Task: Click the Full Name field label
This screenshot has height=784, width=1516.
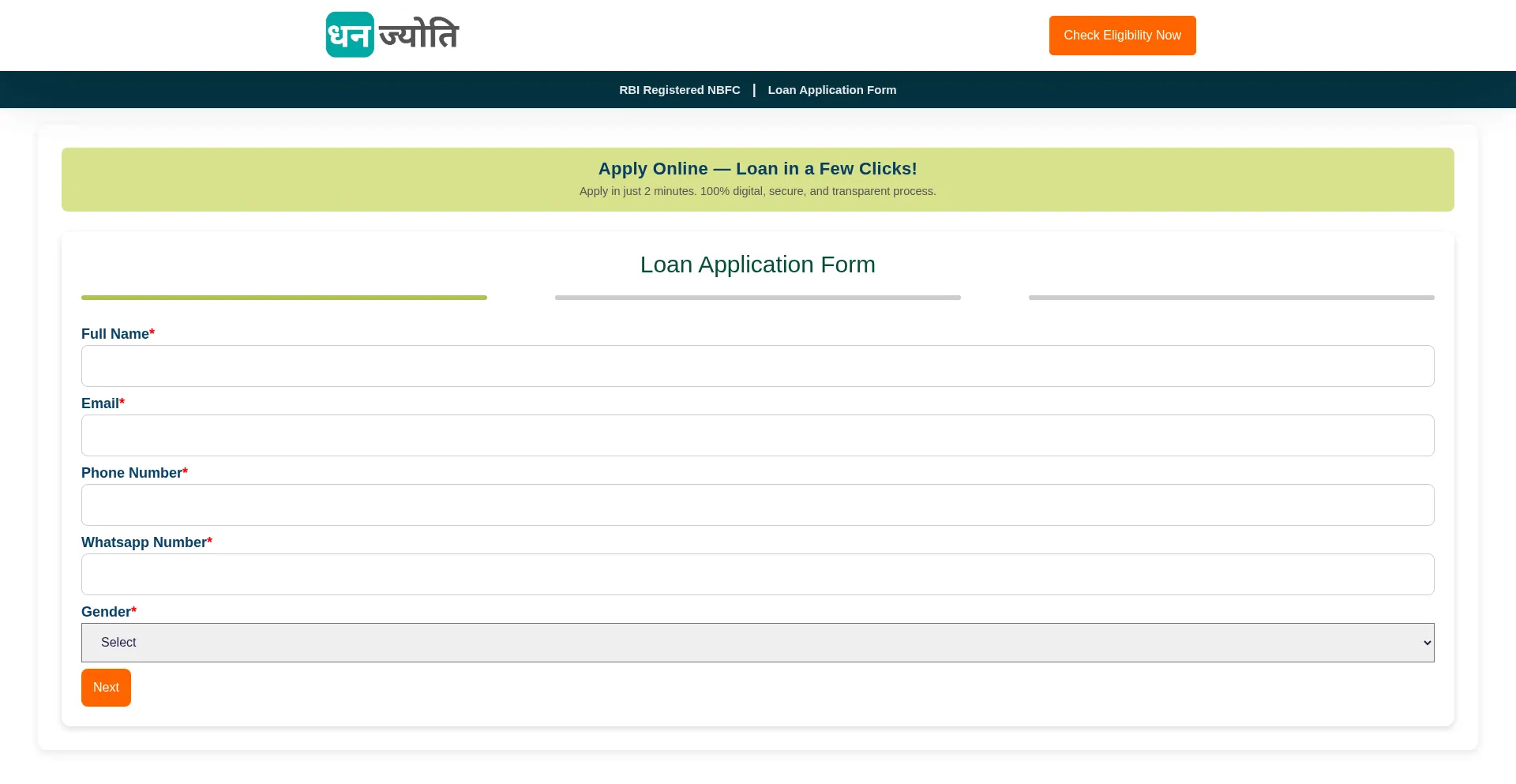Action: 115,334
